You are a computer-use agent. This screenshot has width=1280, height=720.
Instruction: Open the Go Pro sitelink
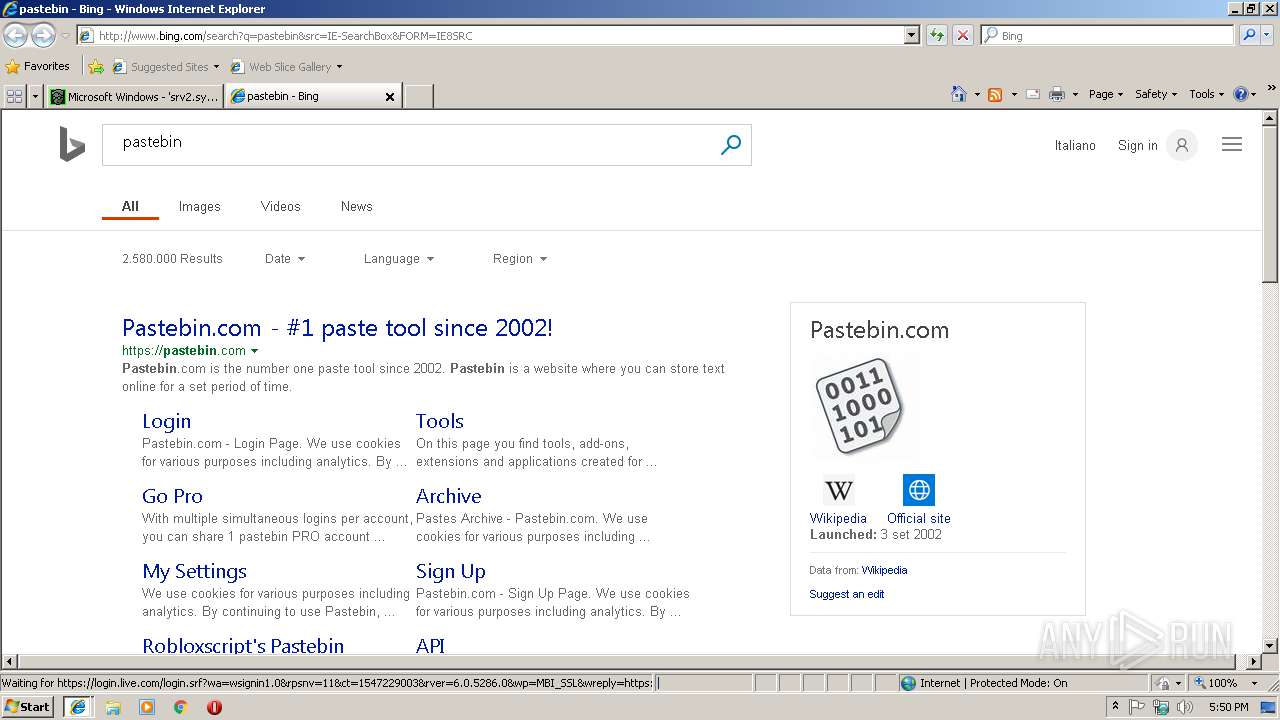(172, 496)
